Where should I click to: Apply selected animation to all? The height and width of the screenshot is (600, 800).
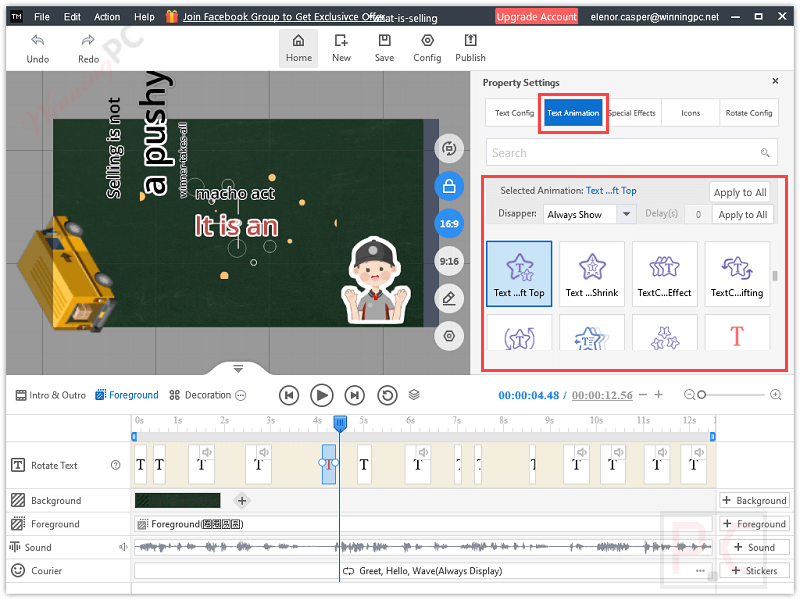[740, 192]
